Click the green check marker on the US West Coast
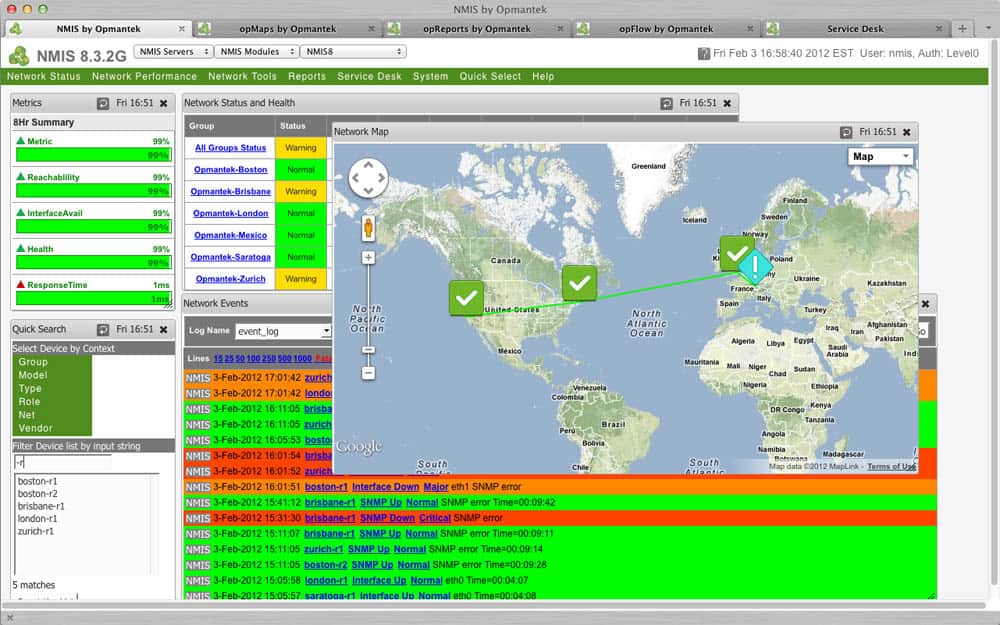This screenshot has height=625, width=1000. [466, 298]
